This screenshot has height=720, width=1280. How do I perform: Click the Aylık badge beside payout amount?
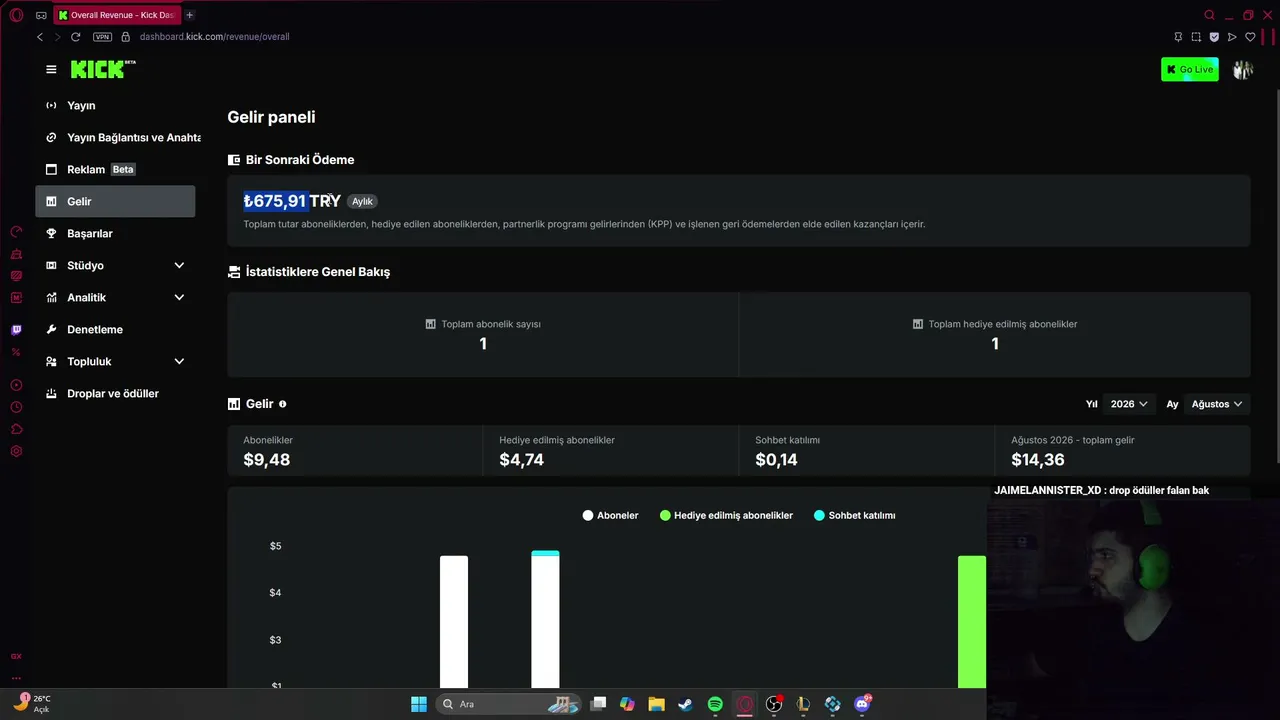(x=362, y=201)
